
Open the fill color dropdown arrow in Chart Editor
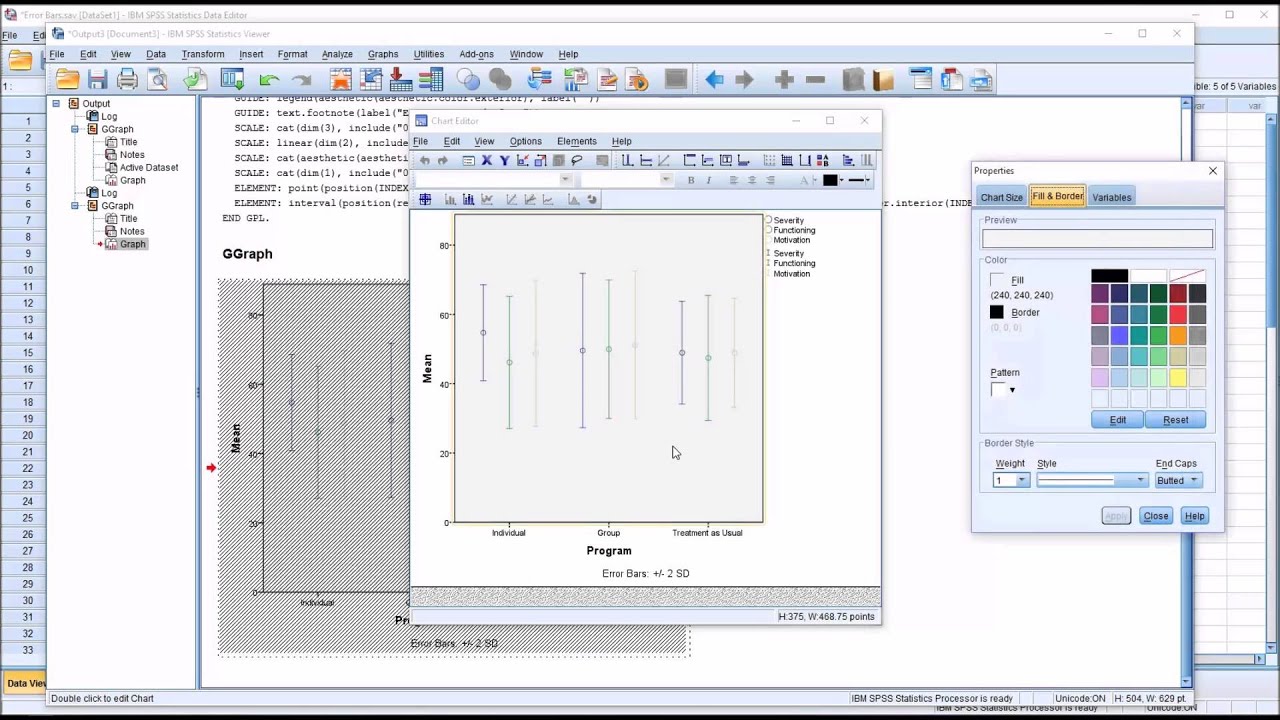[843, 180]
